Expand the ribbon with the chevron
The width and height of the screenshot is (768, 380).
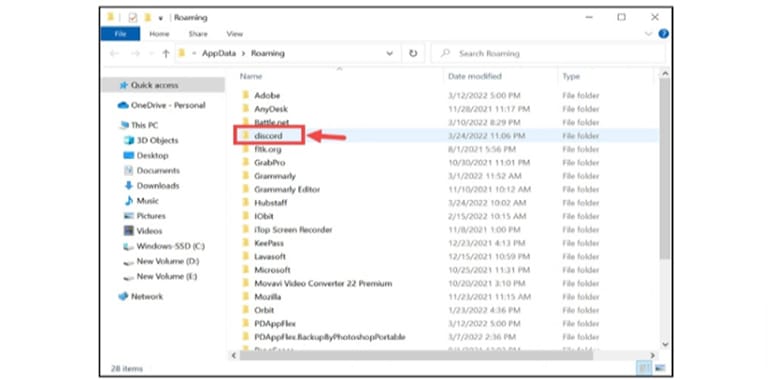[x=648, y=34]
